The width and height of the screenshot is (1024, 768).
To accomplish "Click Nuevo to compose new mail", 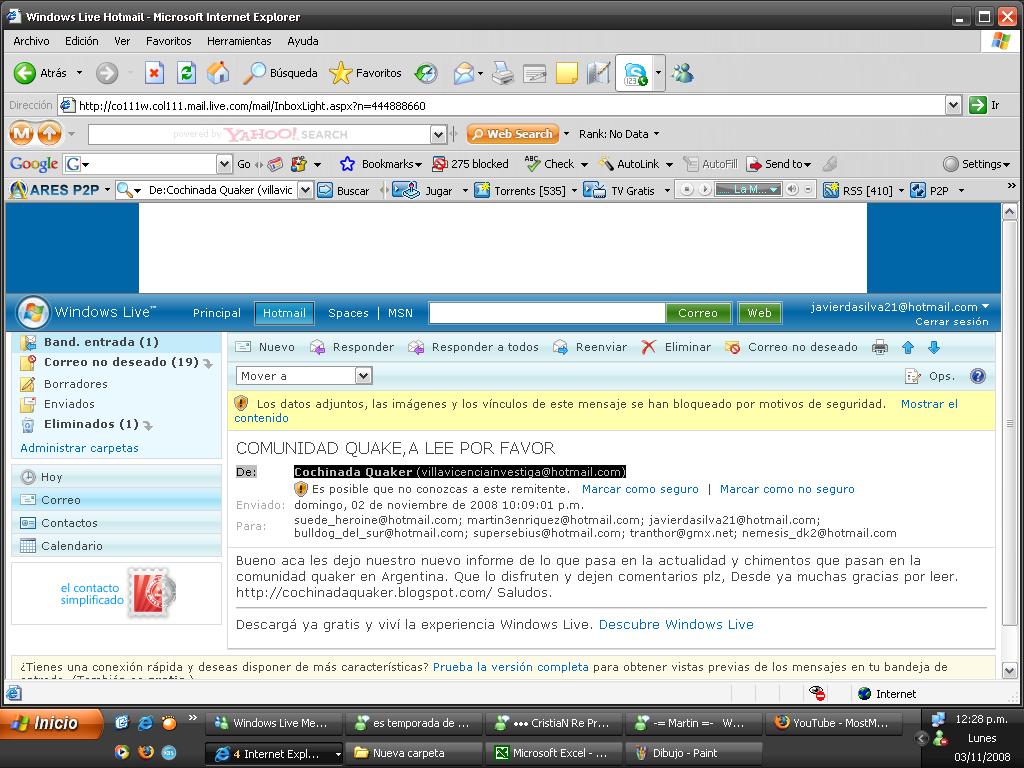I will click(x=265, y=347).
